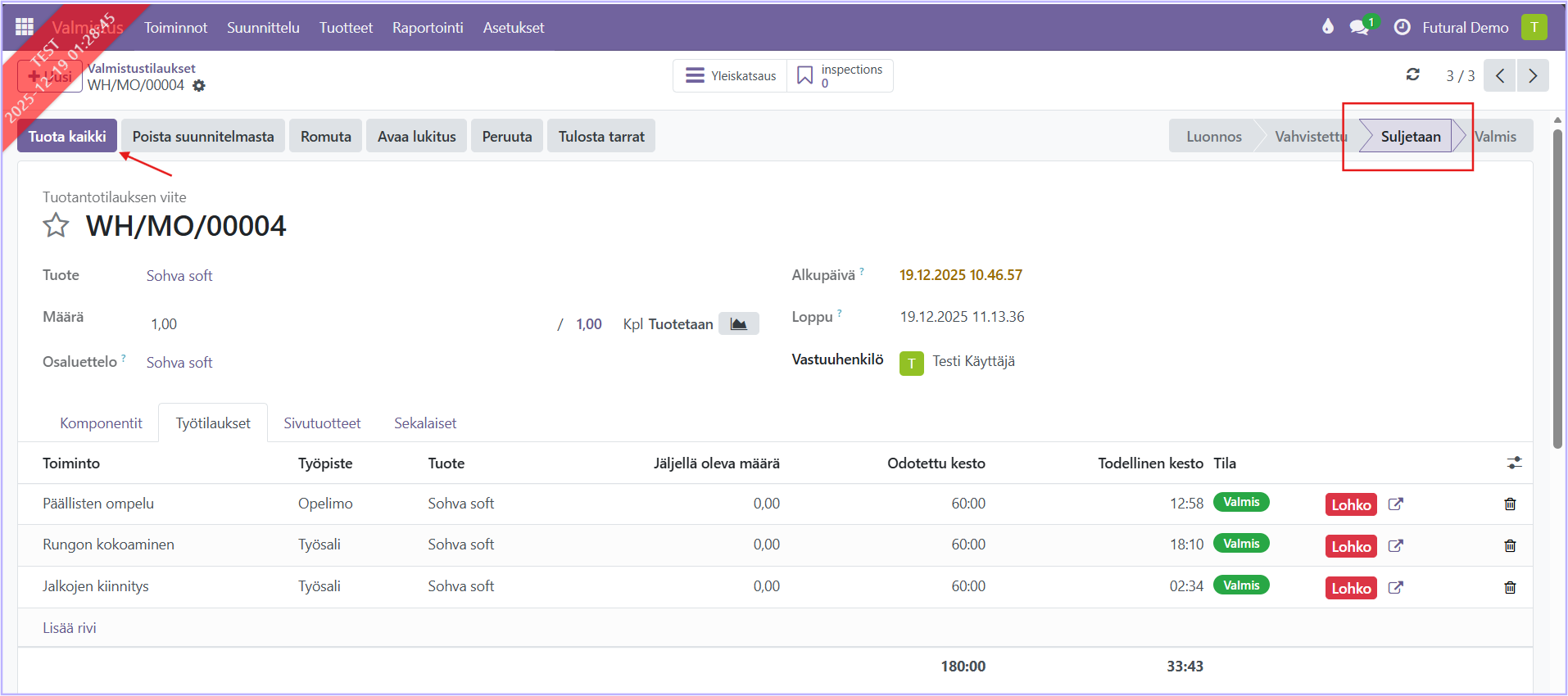
Task: Open the Raportointi menu
Action: (x=428, y=27)
